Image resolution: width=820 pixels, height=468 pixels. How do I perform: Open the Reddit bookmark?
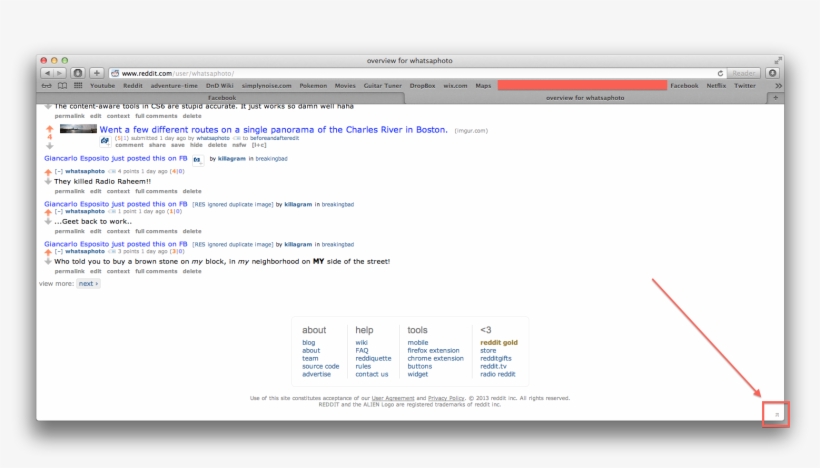click(133, 85)
